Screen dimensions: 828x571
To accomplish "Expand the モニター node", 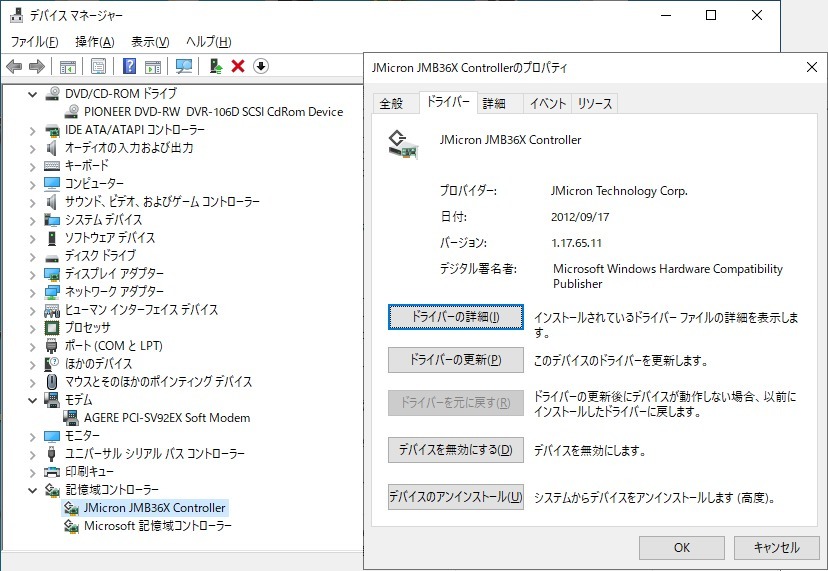I will [33, 436].
